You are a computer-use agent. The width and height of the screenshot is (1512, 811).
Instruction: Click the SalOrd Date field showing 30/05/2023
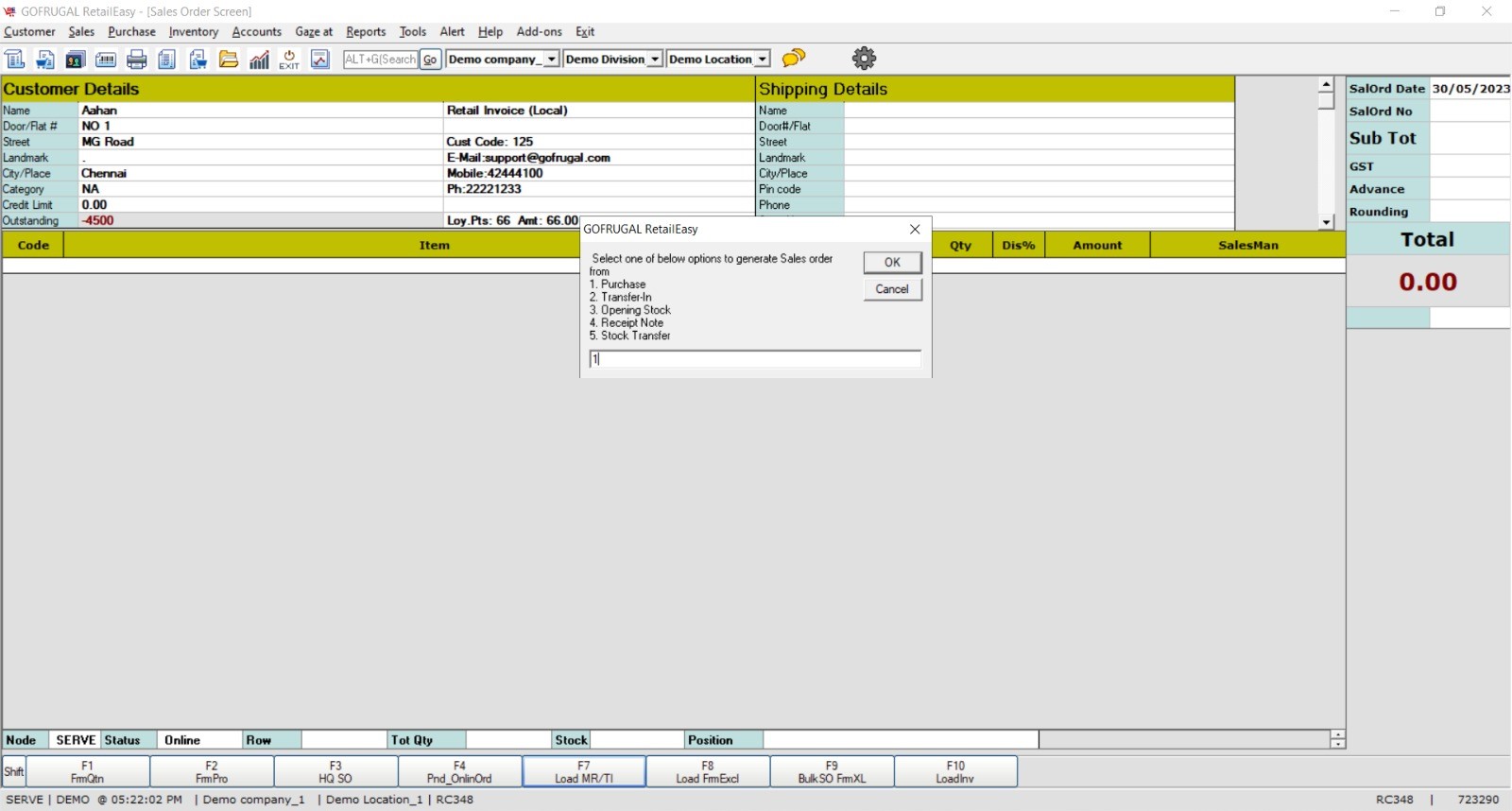coord(1469,88)
